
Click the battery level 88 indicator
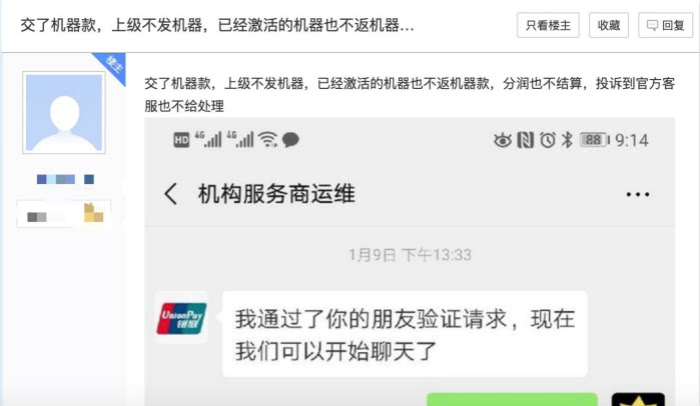595,140
